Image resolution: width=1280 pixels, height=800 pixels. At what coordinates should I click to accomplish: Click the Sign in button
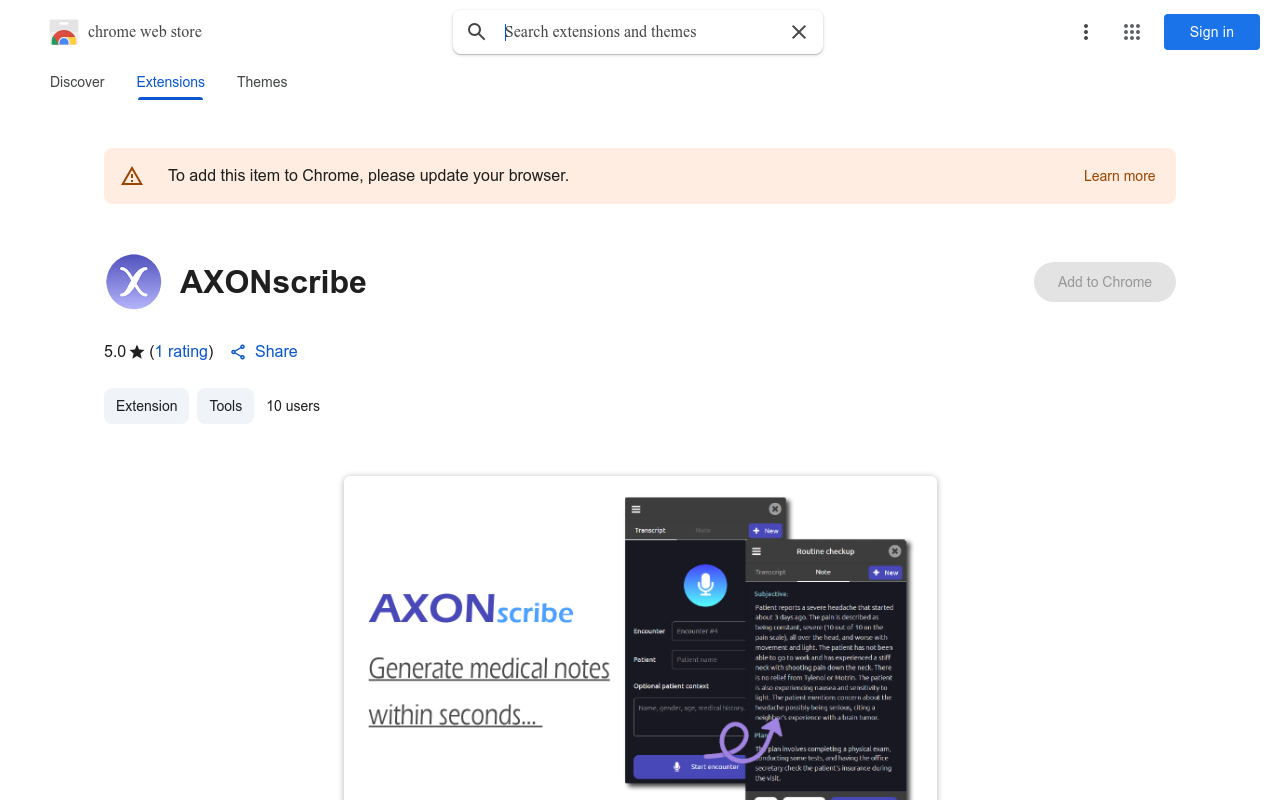pyautogui.click(x=1212, y=32)
